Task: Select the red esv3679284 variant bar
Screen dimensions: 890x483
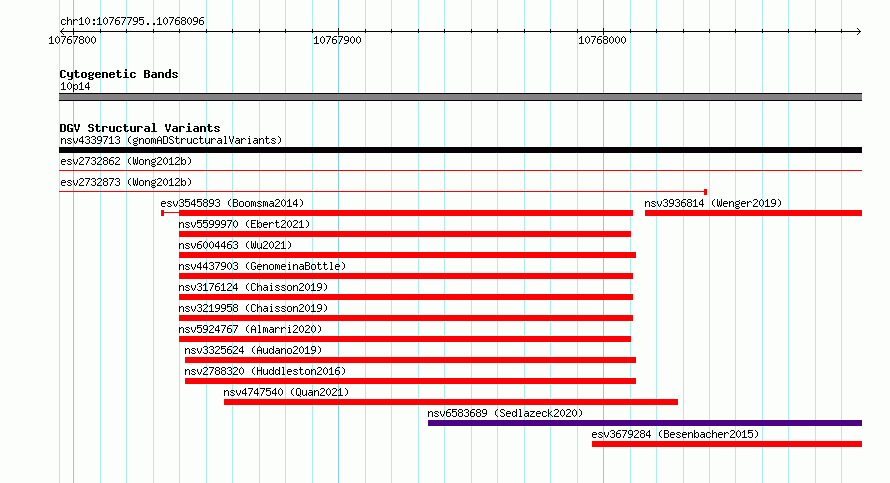Action: click(x=727, y=444)
